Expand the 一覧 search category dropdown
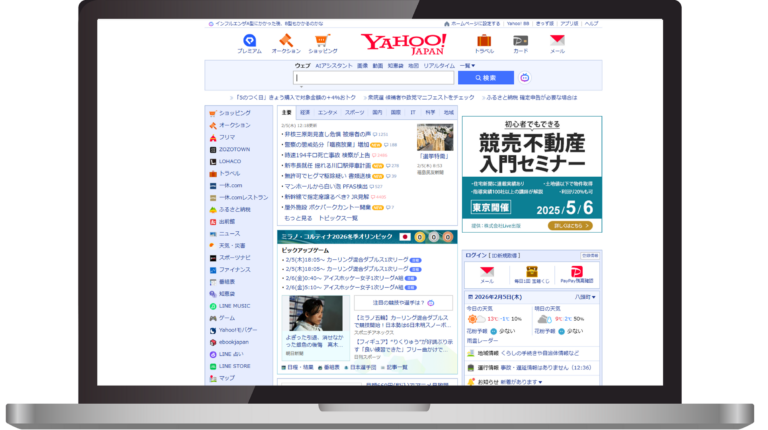This screenshot has width=768, height=430. pos(467,65)
